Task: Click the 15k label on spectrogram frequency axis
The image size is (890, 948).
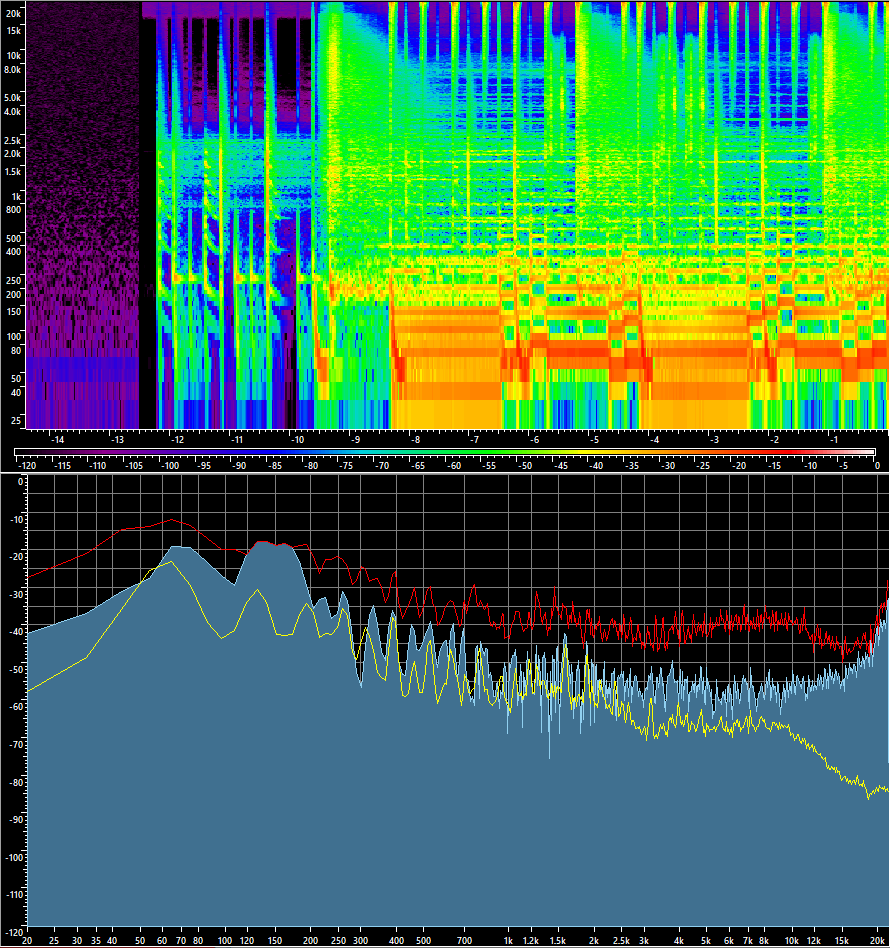Action: tap(13, 30)
